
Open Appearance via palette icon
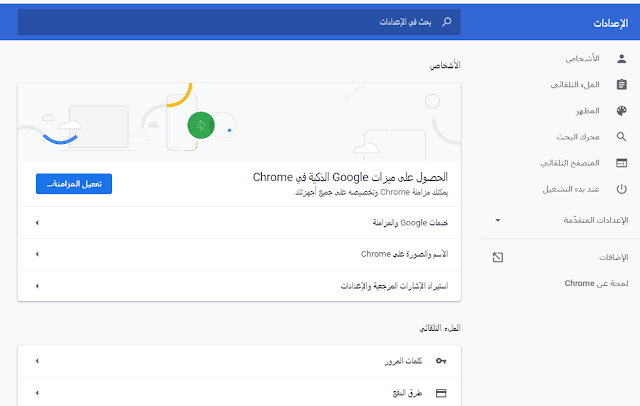pyautogui.click(x=621, y=111)
